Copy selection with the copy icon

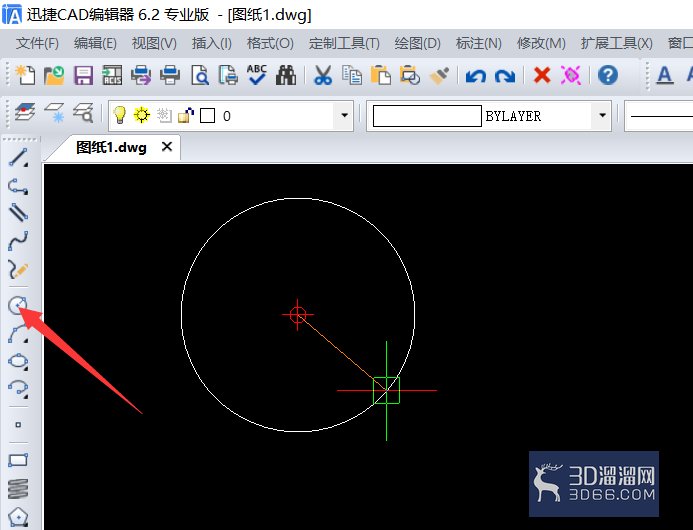[x=352, y=75]
